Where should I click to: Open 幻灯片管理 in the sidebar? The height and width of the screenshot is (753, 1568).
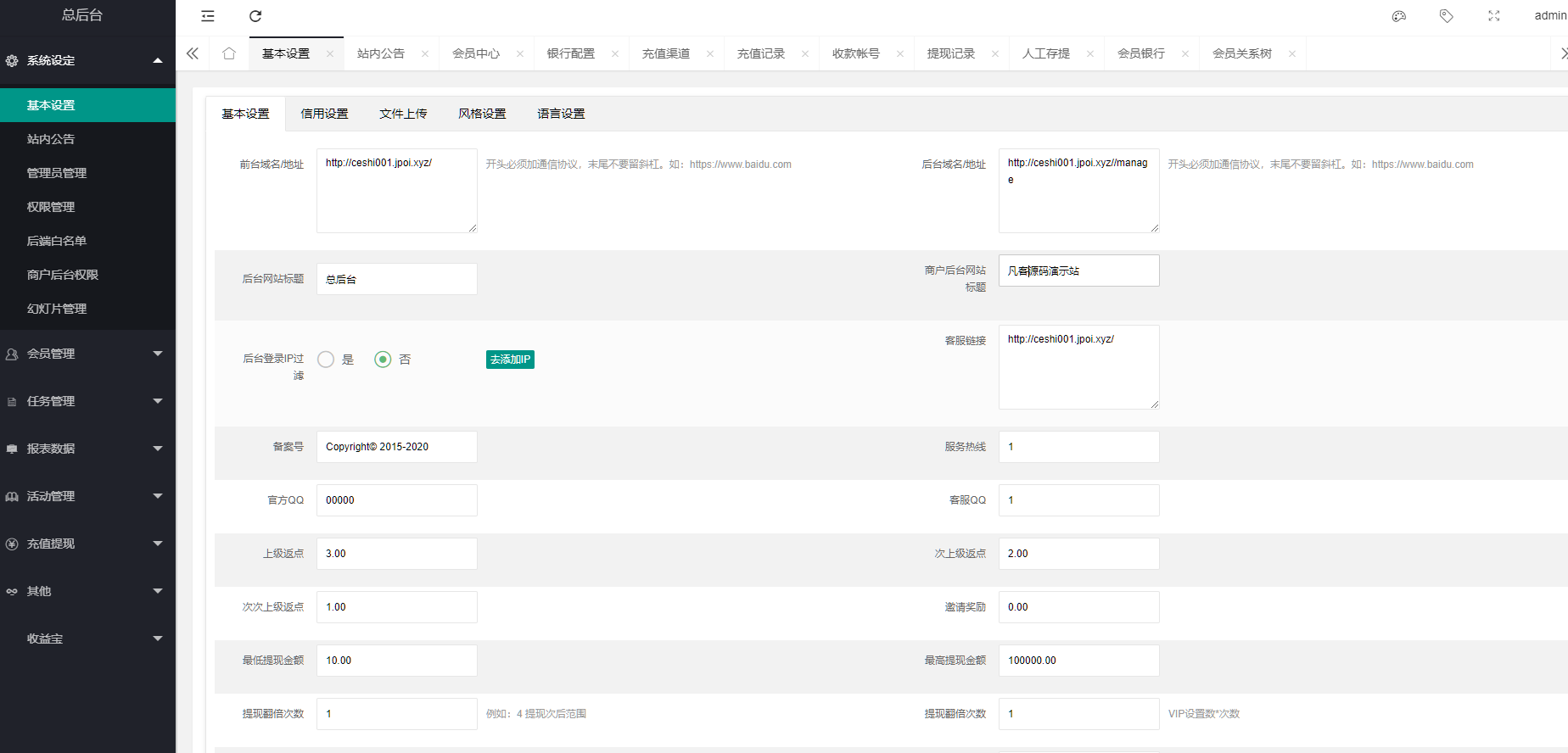87,309
